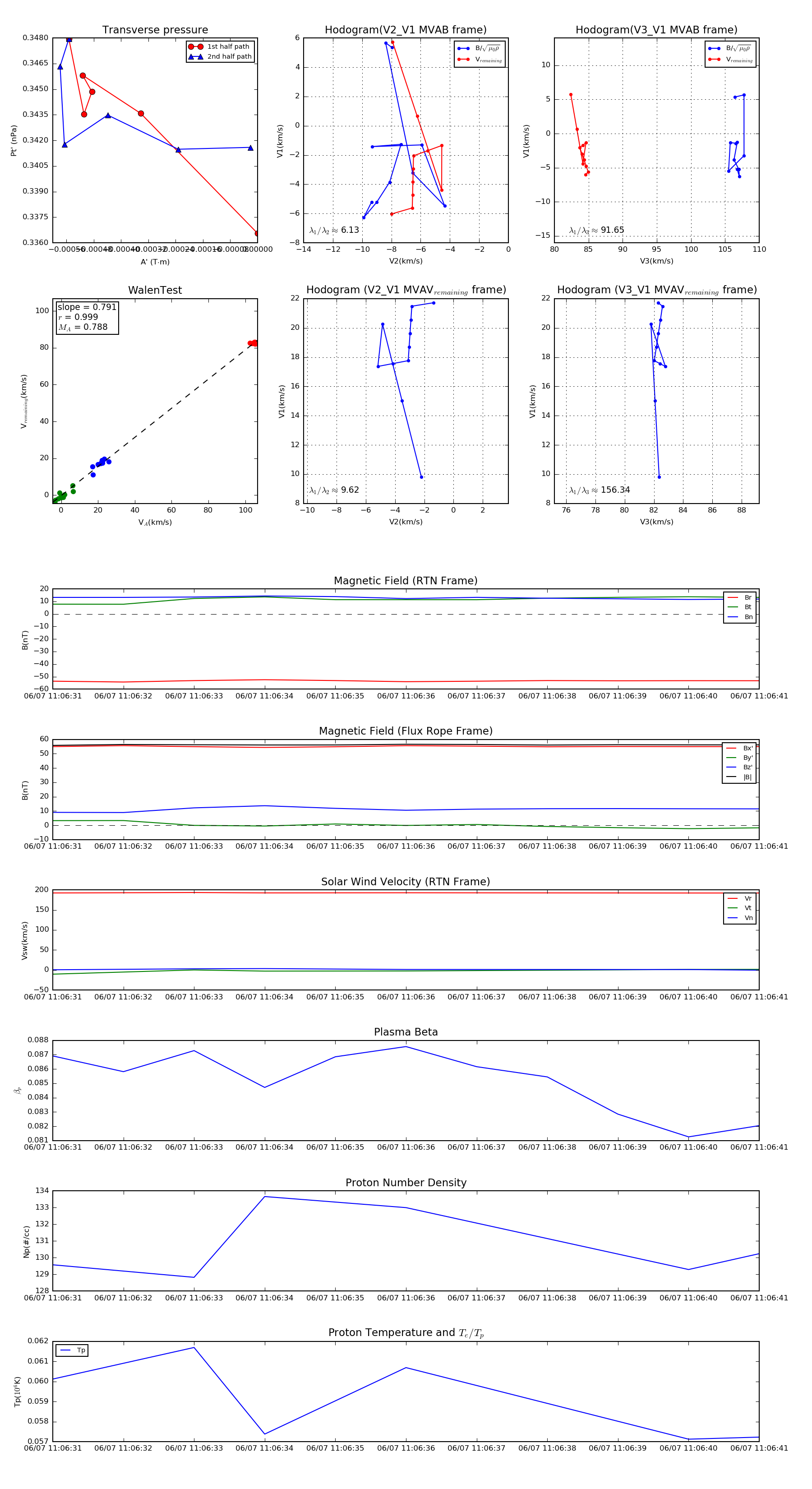Click the λ1/λ3 ≈ 91.65 annotation

596,230
